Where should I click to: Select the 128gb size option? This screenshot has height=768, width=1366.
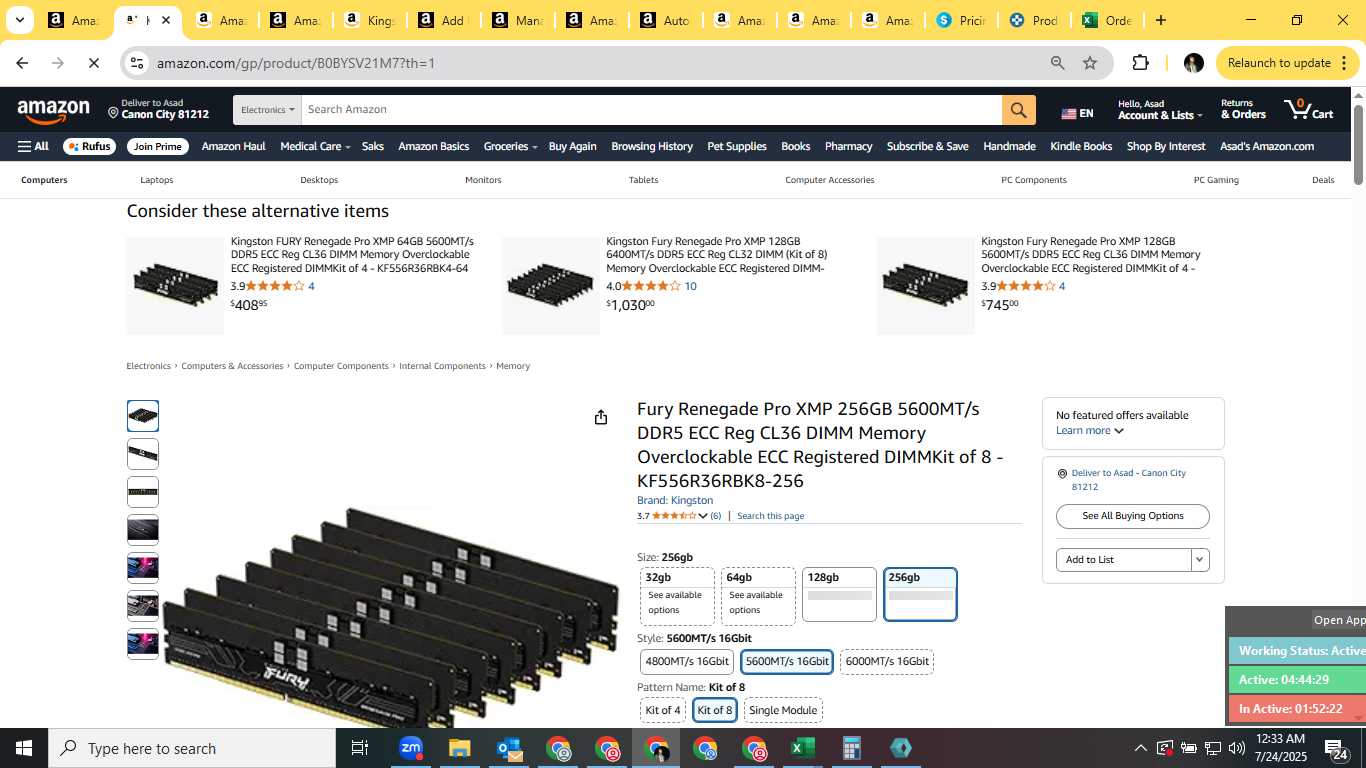tap(839, 594)
